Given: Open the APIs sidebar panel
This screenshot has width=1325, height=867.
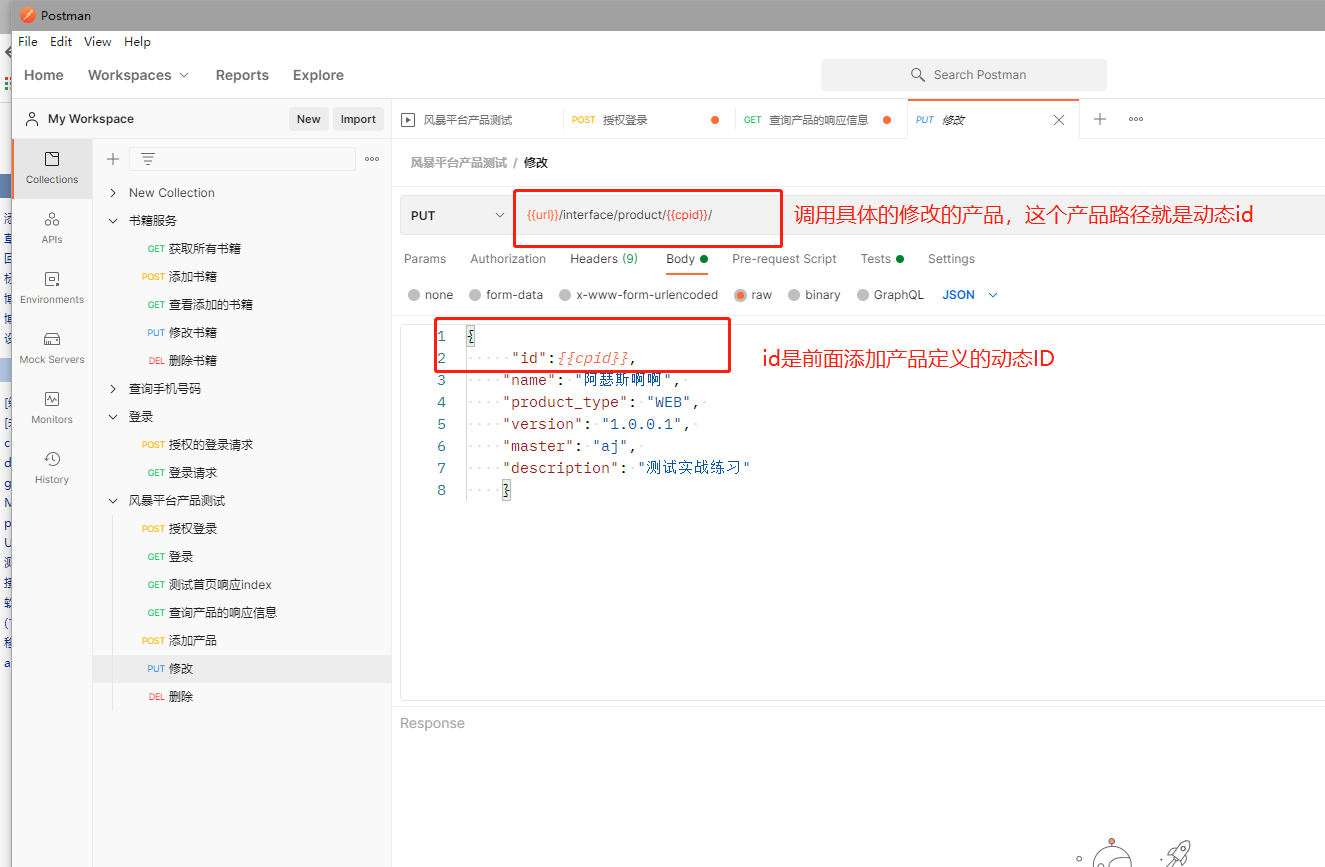Looking at the screenshot, I should pos(52,228).
